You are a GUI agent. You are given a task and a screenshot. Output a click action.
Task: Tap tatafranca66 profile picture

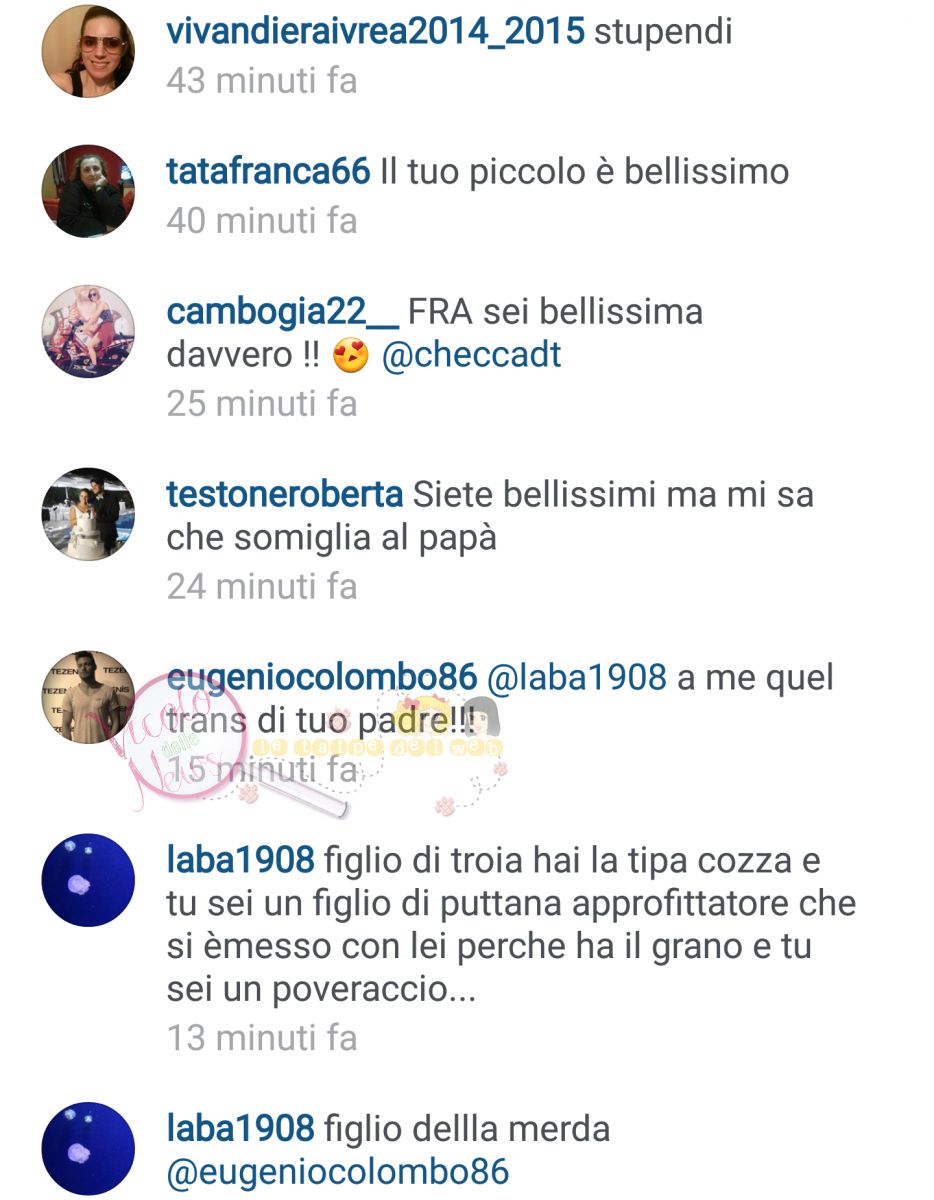88,191
